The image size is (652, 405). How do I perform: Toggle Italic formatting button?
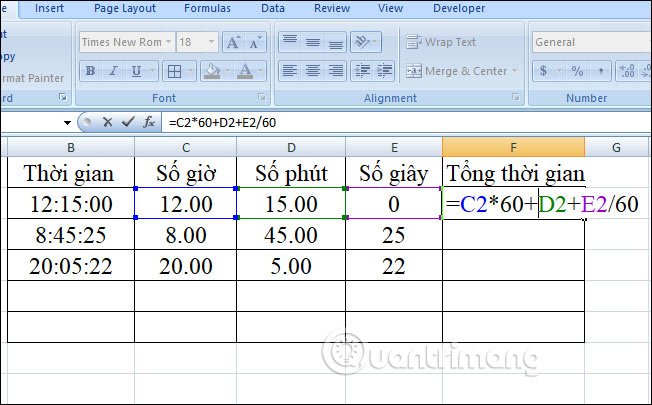click(113, 71)
